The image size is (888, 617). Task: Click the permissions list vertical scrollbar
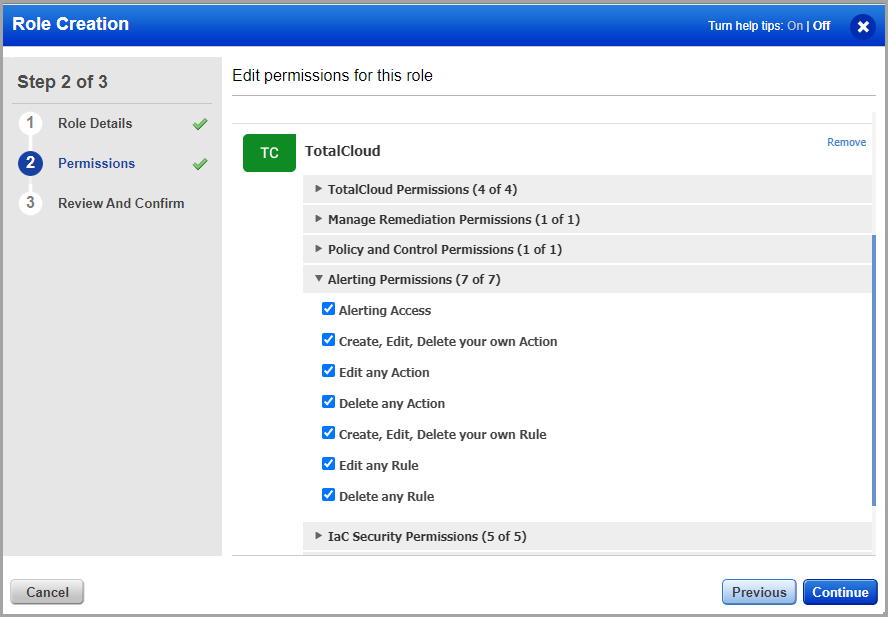874,371
